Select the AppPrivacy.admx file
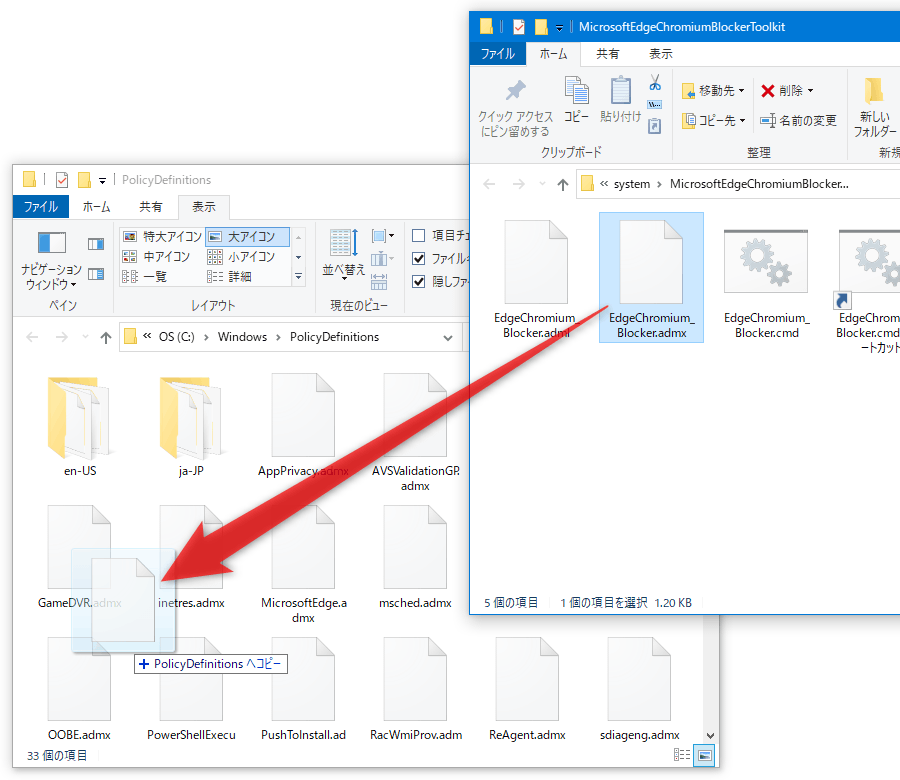The width and height of the screenshot is (900, 780). tap(303, 425)
